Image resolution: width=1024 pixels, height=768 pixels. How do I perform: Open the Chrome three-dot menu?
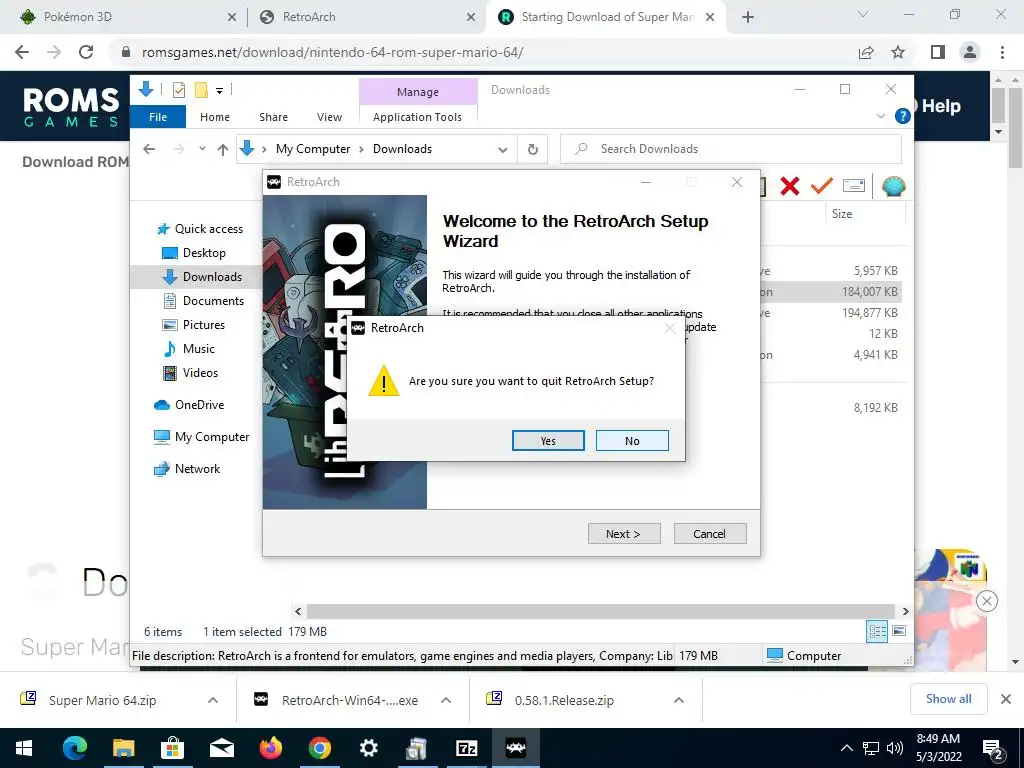coord(1002,52)
